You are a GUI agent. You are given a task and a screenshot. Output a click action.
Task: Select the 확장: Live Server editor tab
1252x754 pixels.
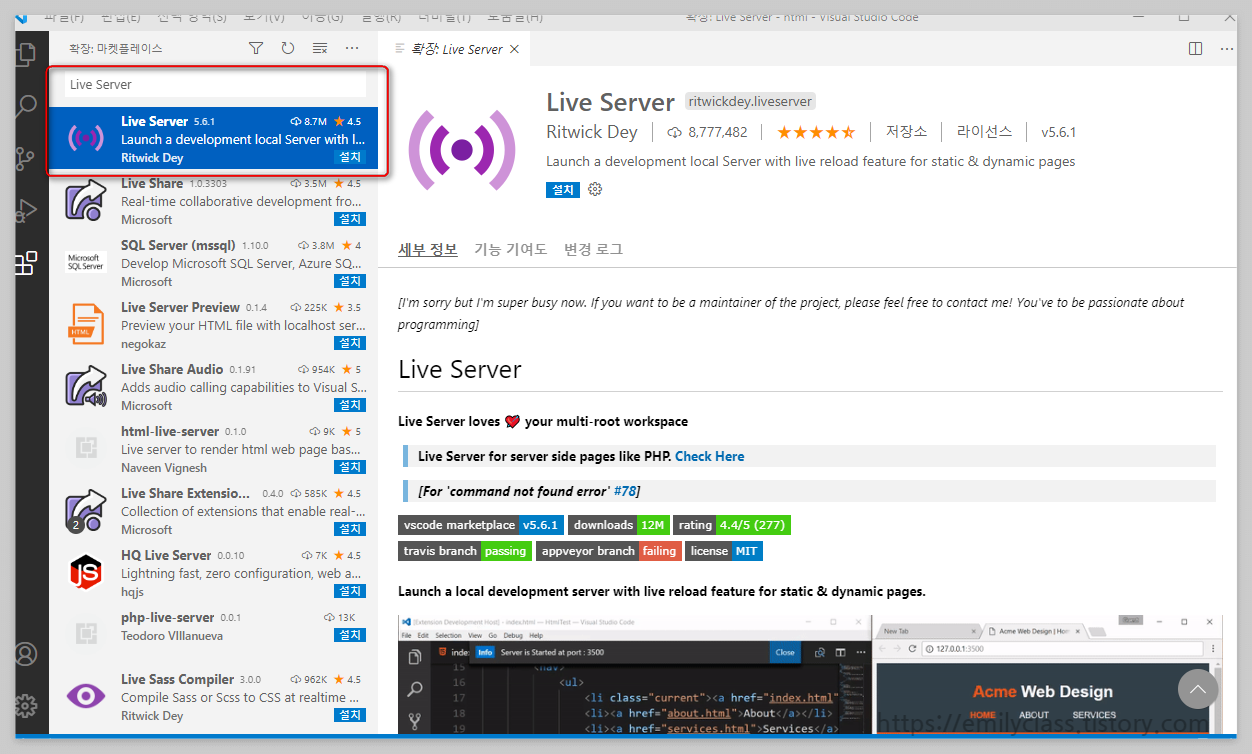pyautogui.click(x=455, y=49)
